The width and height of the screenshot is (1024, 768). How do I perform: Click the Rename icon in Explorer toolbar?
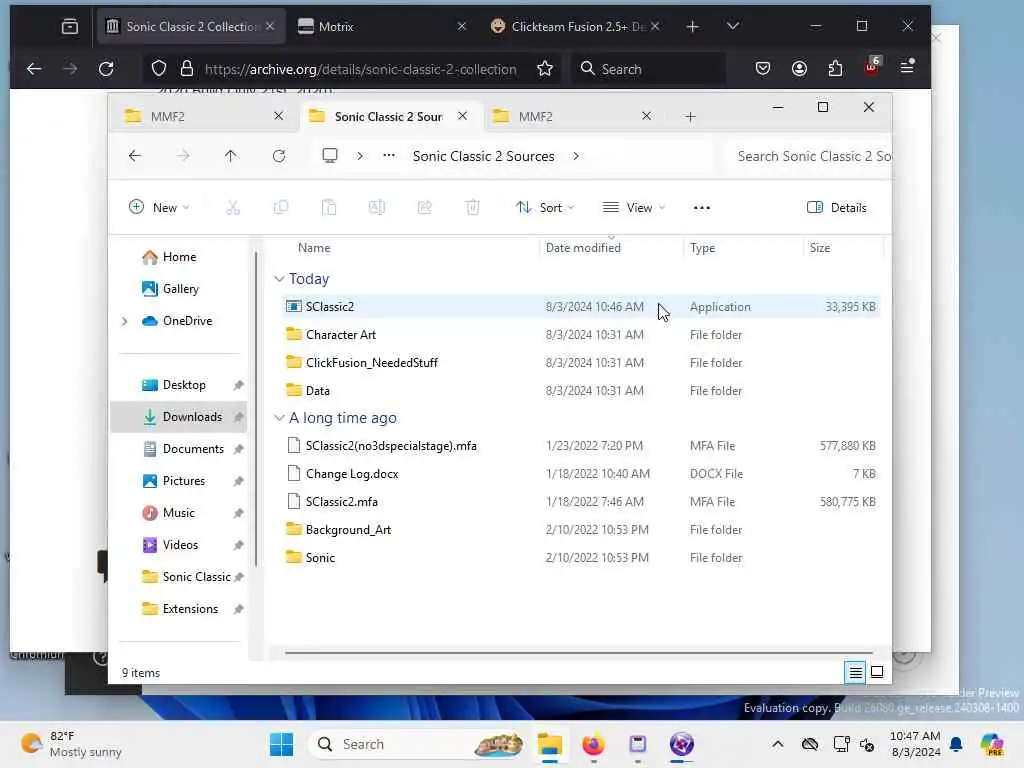tap(377, 208)
